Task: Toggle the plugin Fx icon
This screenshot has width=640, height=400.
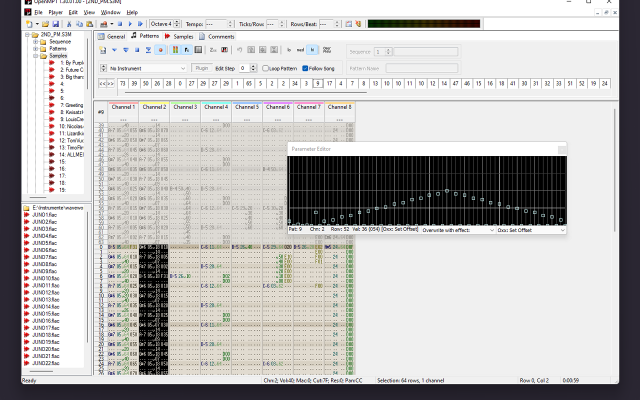Action: [187, 50]
